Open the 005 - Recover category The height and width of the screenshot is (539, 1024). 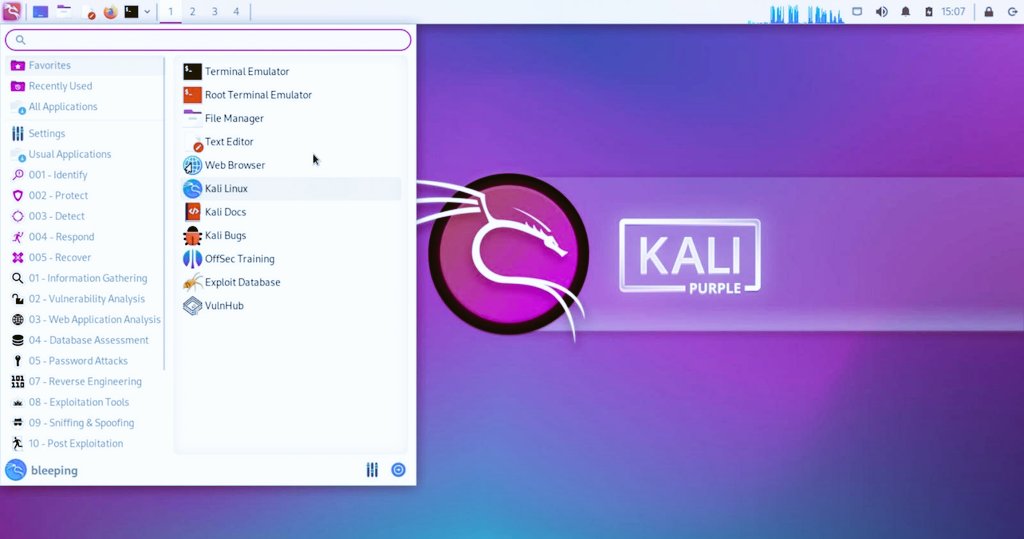pyautogui.click(x=85, y=257)
